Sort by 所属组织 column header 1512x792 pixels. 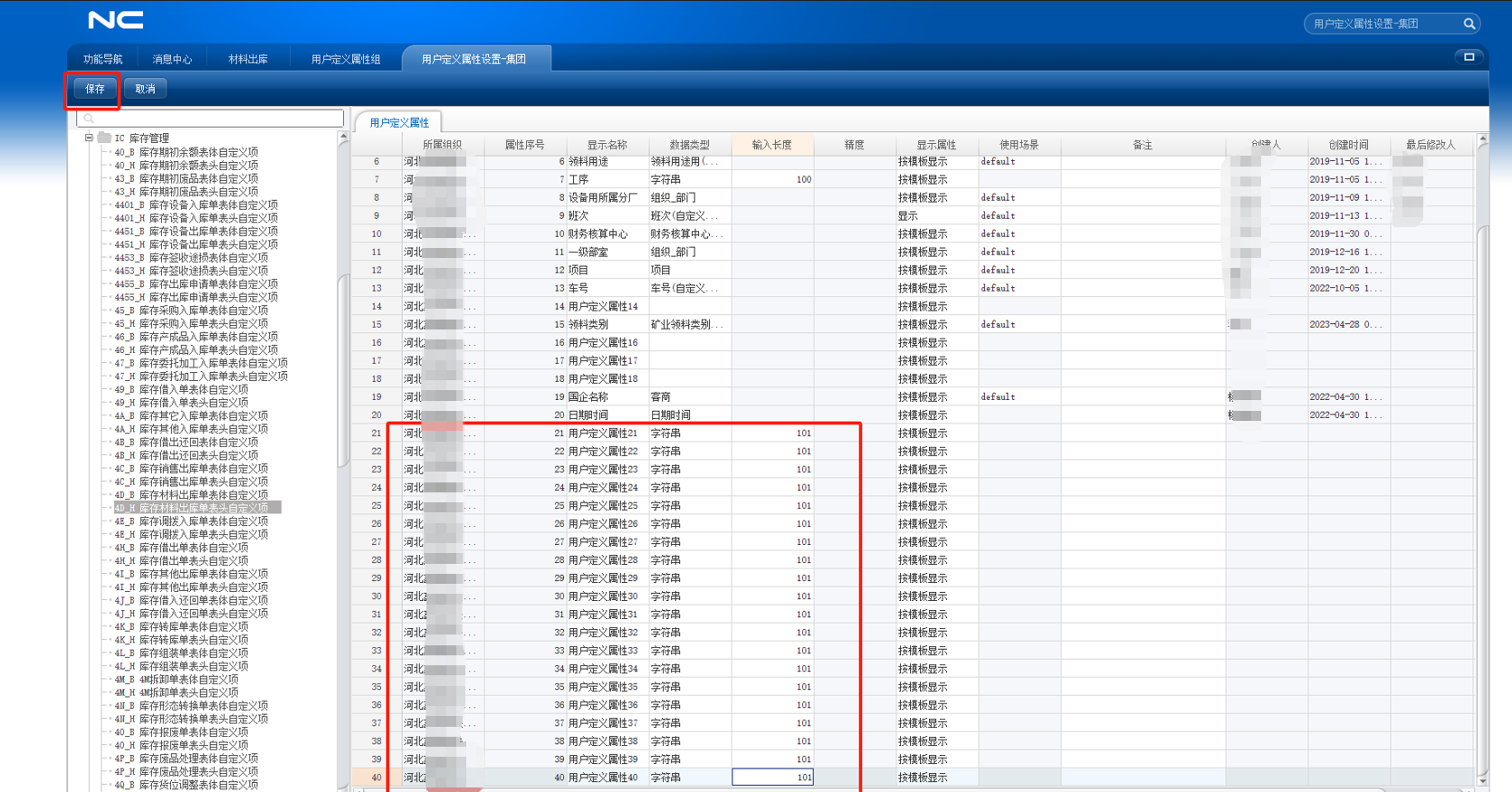(x=442, y=145)
